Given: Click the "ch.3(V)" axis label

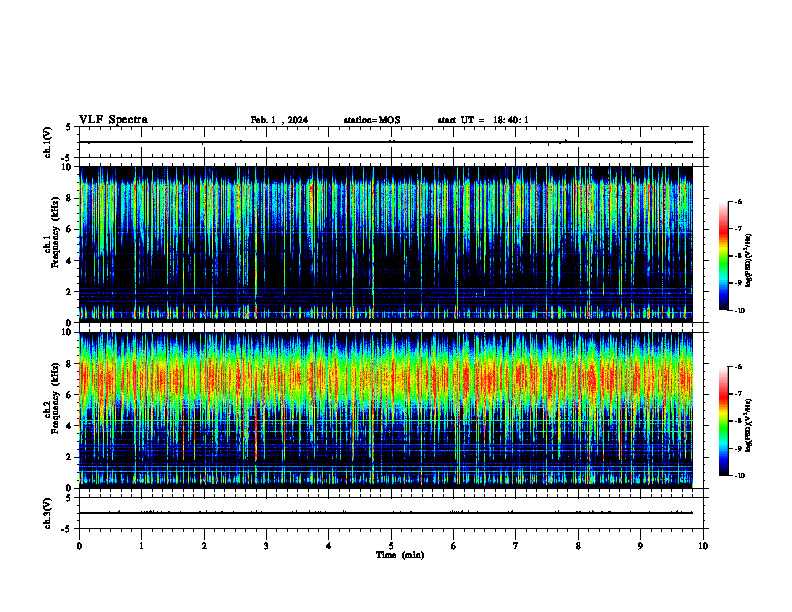Looking at the screenshot, I should coord(48,514).
